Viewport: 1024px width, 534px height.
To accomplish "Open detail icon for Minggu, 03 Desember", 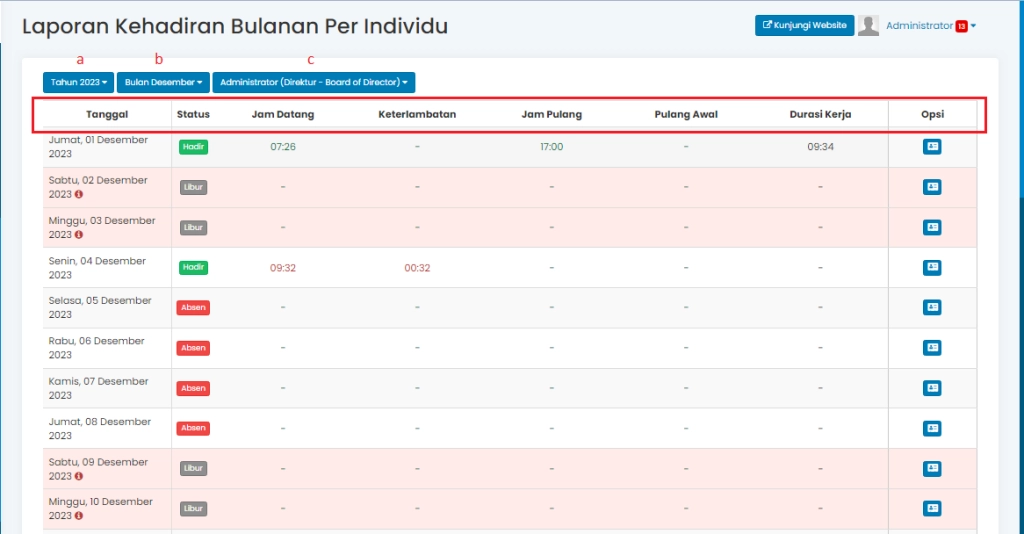I will tap(932, 227).
